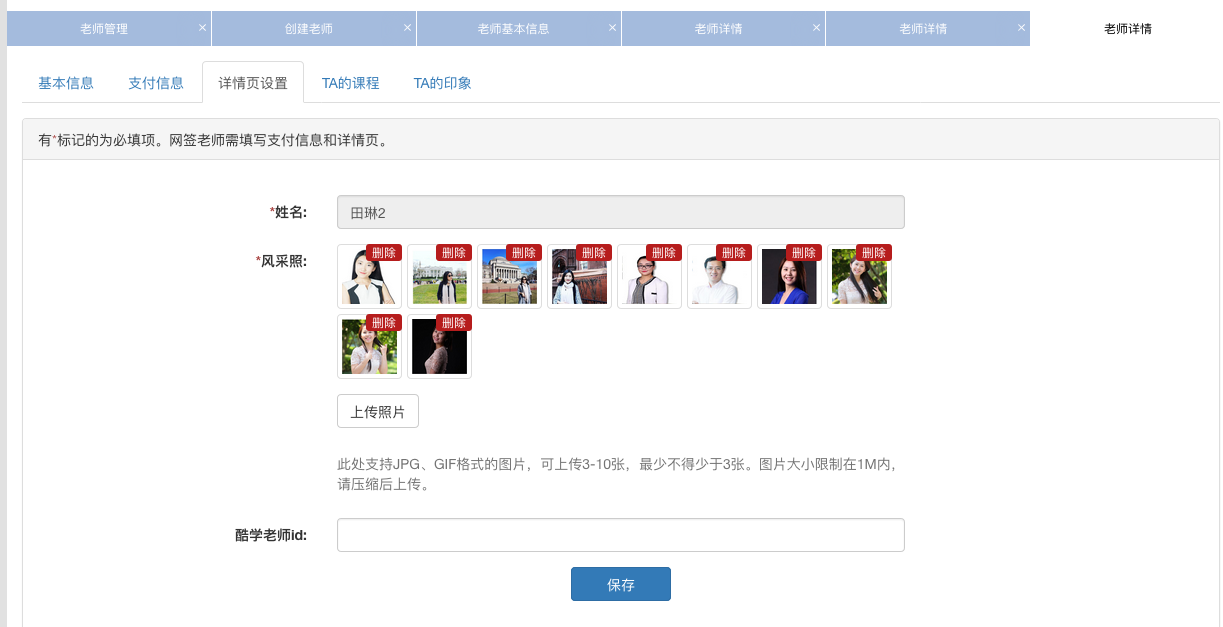Viewport: 1223px width, 627px height.
Task: Focus the 酷学老师id input box
Action: 621,535
